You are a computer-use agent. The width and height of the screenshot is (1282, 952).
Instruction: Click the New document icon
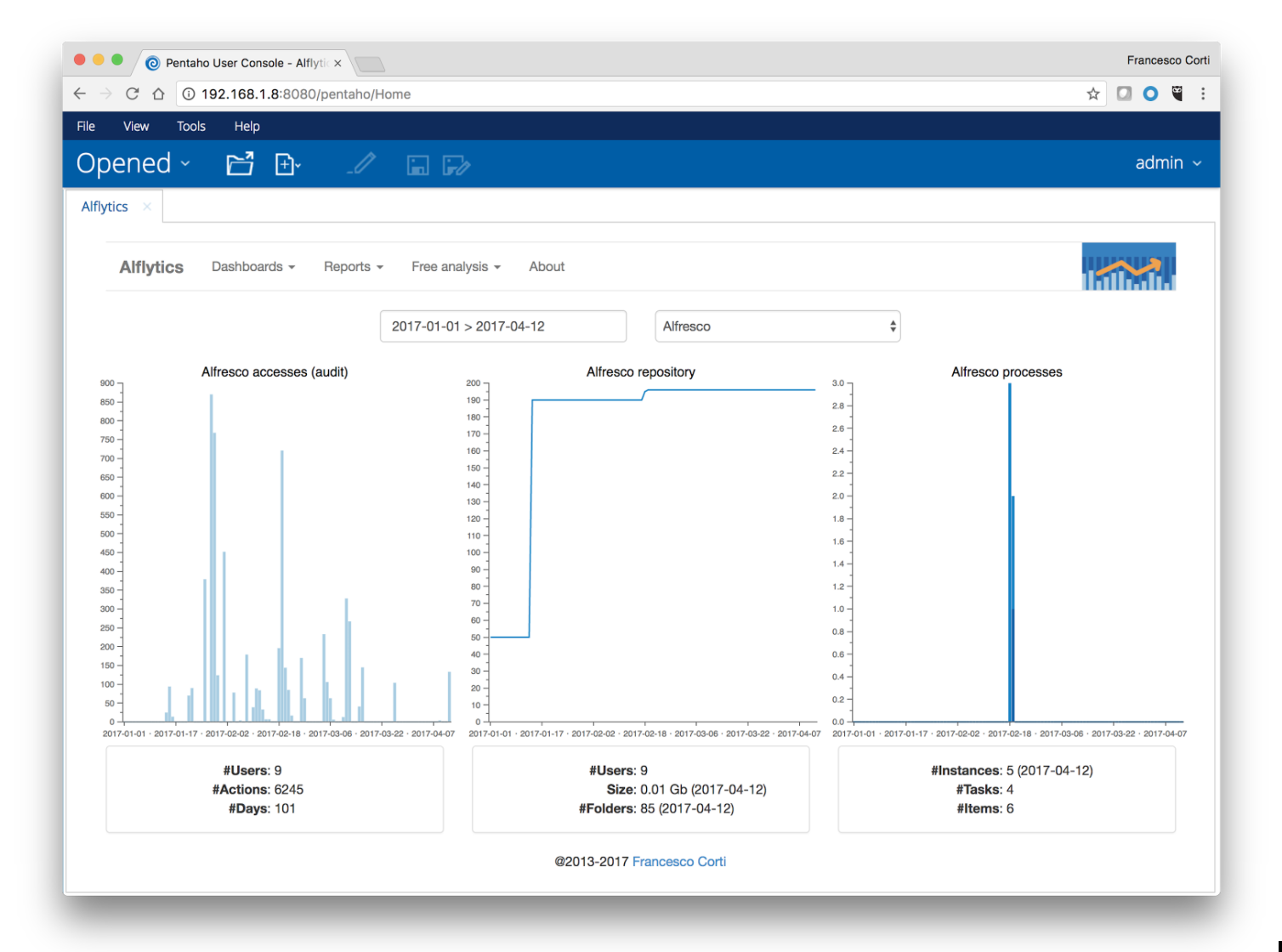pos(287,164)
